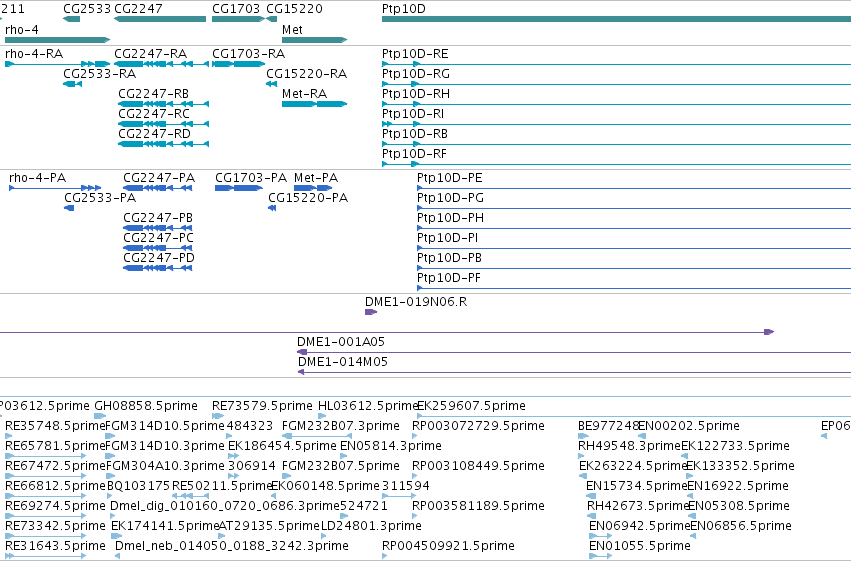Click the DME1-019N06.R feature

coord(371,312)
